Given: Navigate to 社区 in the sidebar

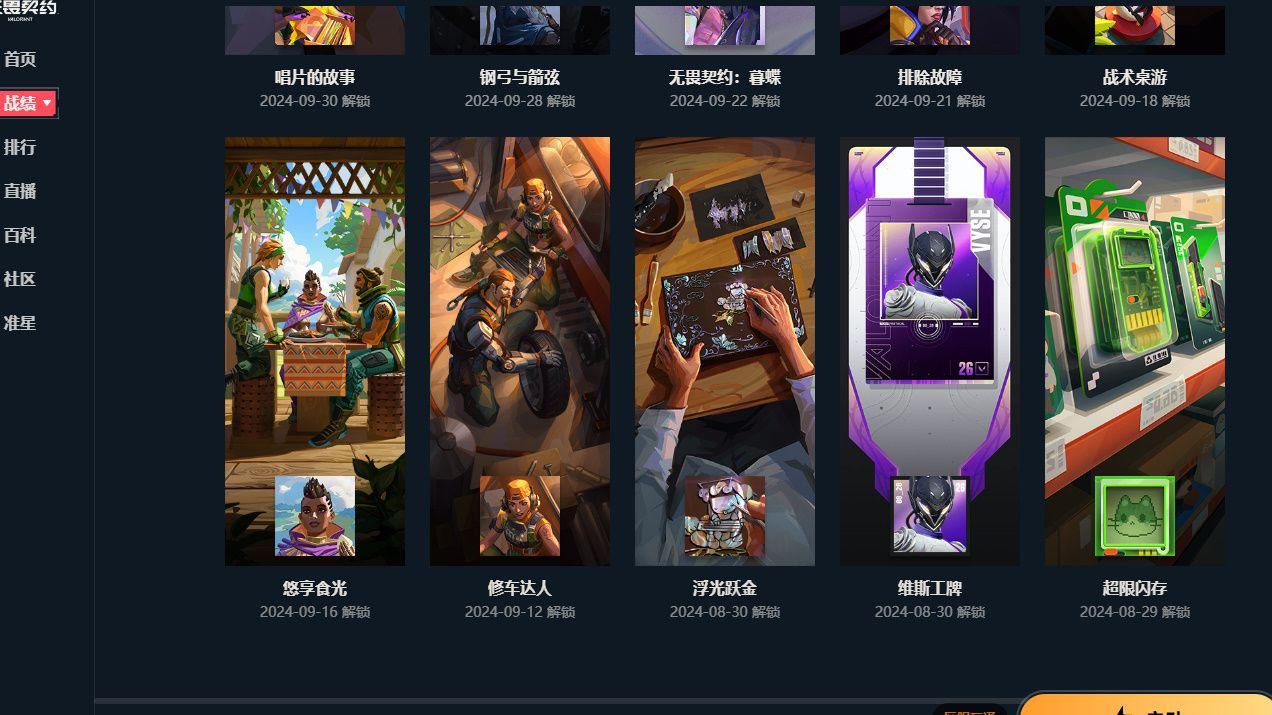Looking at the screenshot, I should [x=20, y=279].
